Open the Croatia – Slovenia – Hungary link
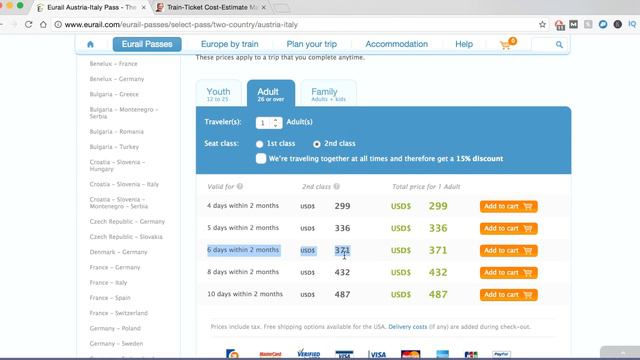Viewport: 640px width, 360px height. click(117, 165)
